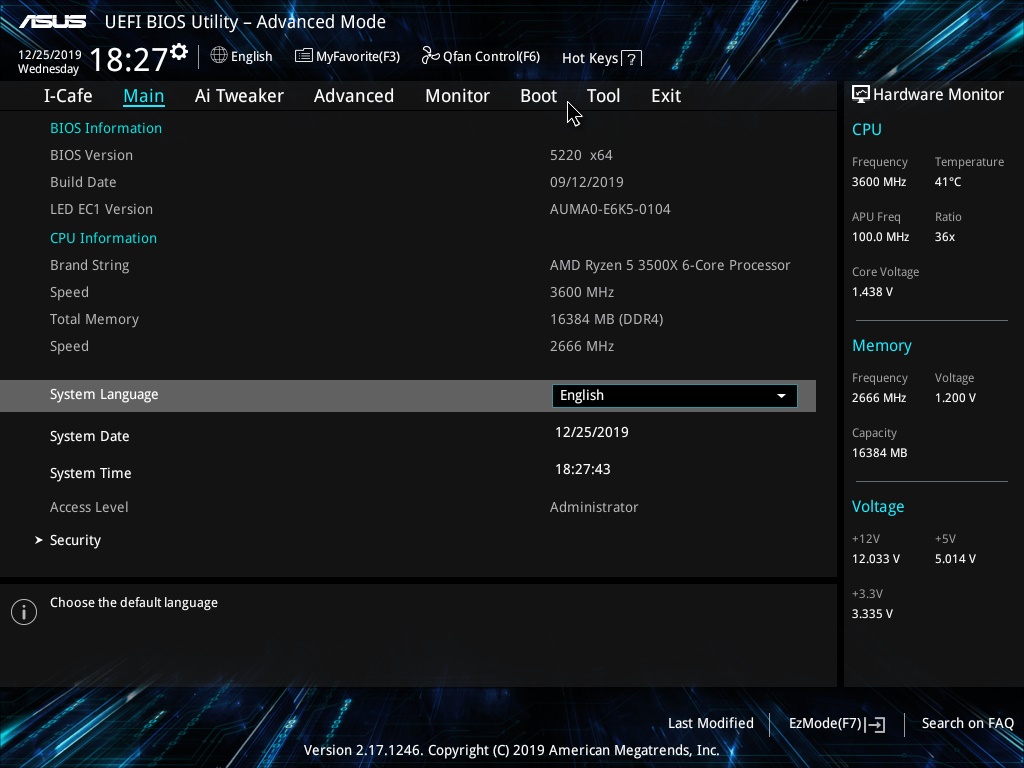Click the System Language dropdown arrow
The height and width of the screenshot is (768, 1024).
(781, 396)
